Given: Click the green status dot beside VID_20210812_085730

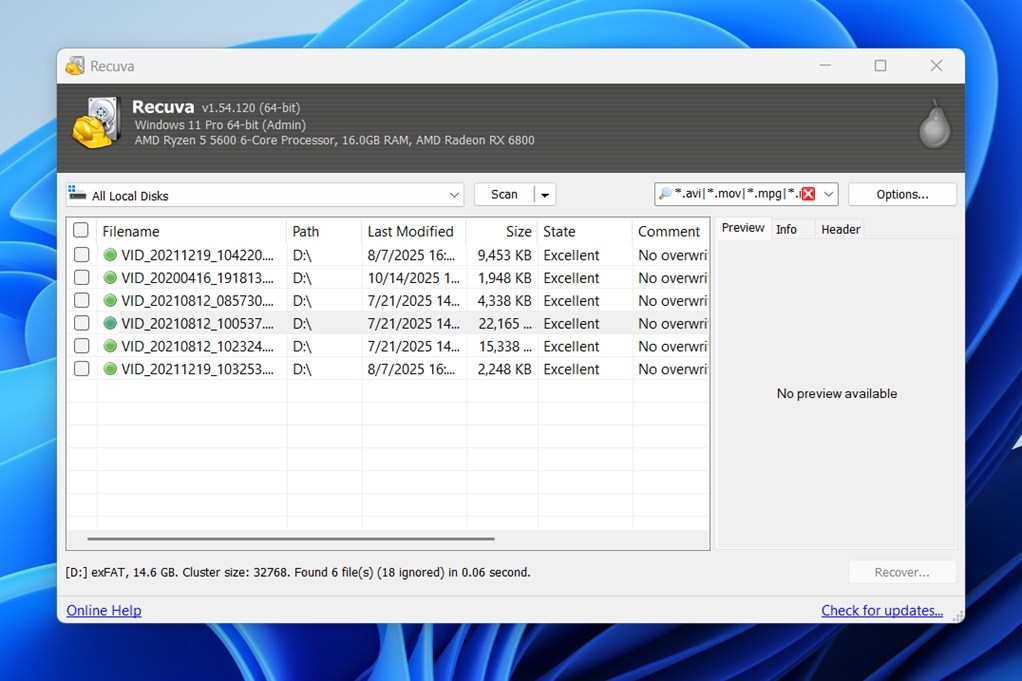Looking at the screenshot, I should click(109, 300).
